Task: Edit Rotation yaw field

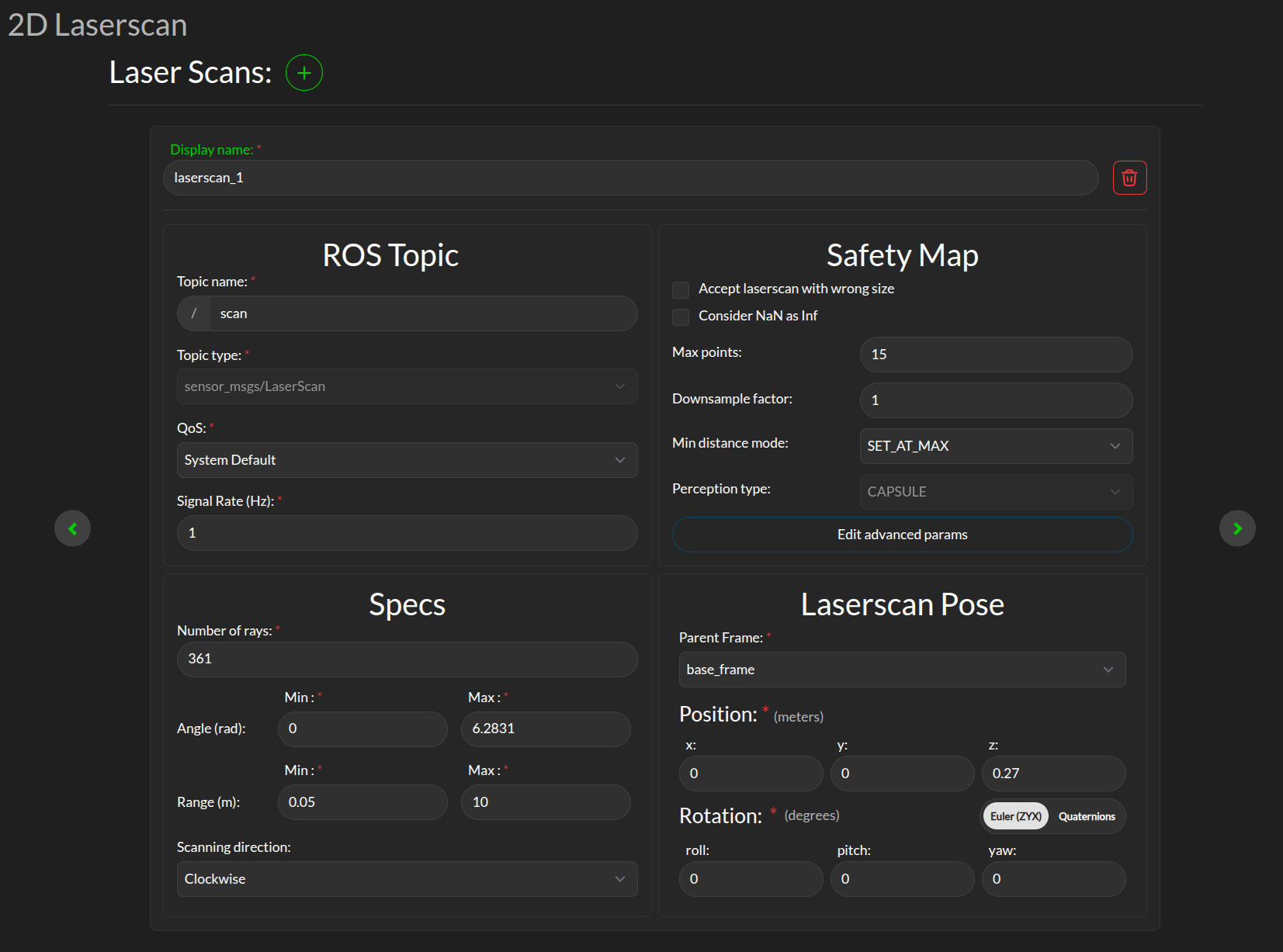Action: point(1053,879)
